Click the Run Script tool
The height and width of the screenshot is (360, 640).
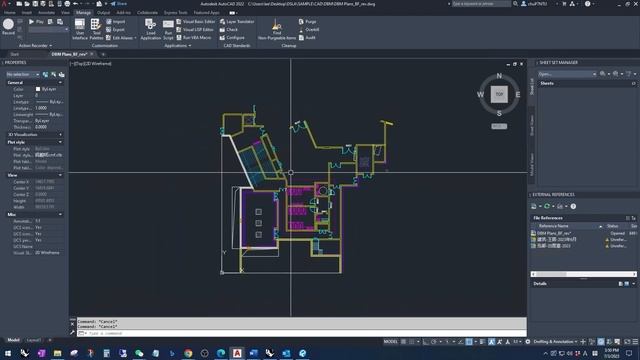pos(168,29)
